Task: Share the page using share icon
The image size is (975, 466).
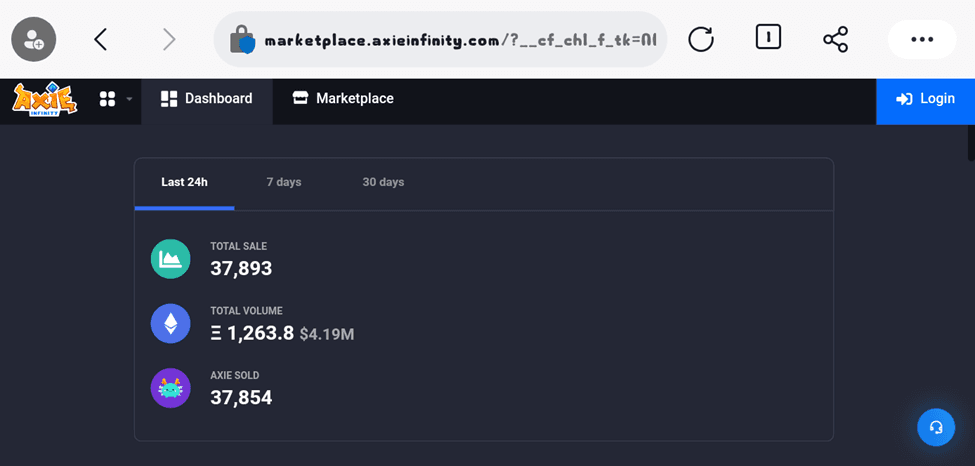Action: point(835,40)
